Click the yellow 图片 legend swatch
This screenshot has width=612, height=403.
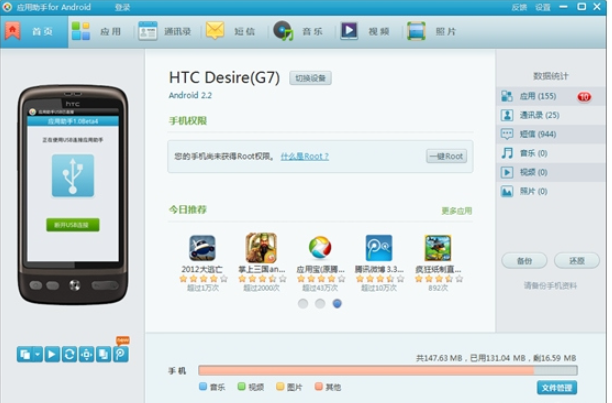click(280, 387)
